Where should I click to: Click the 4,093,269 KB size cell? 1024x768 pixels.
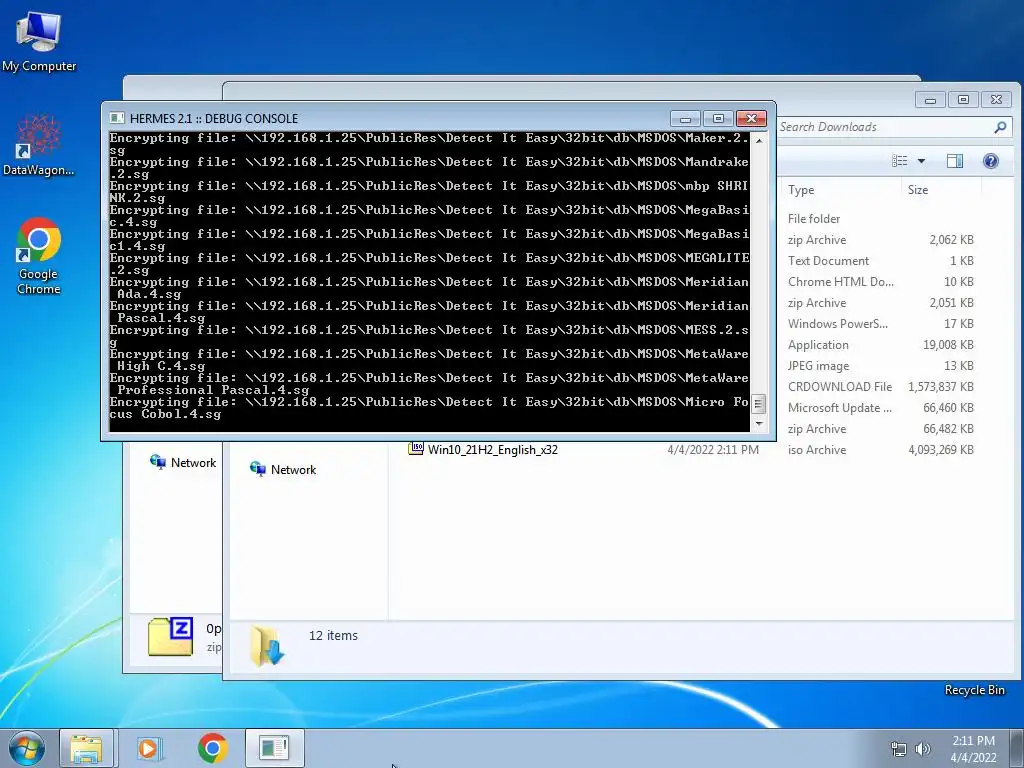tap(941, 450)
